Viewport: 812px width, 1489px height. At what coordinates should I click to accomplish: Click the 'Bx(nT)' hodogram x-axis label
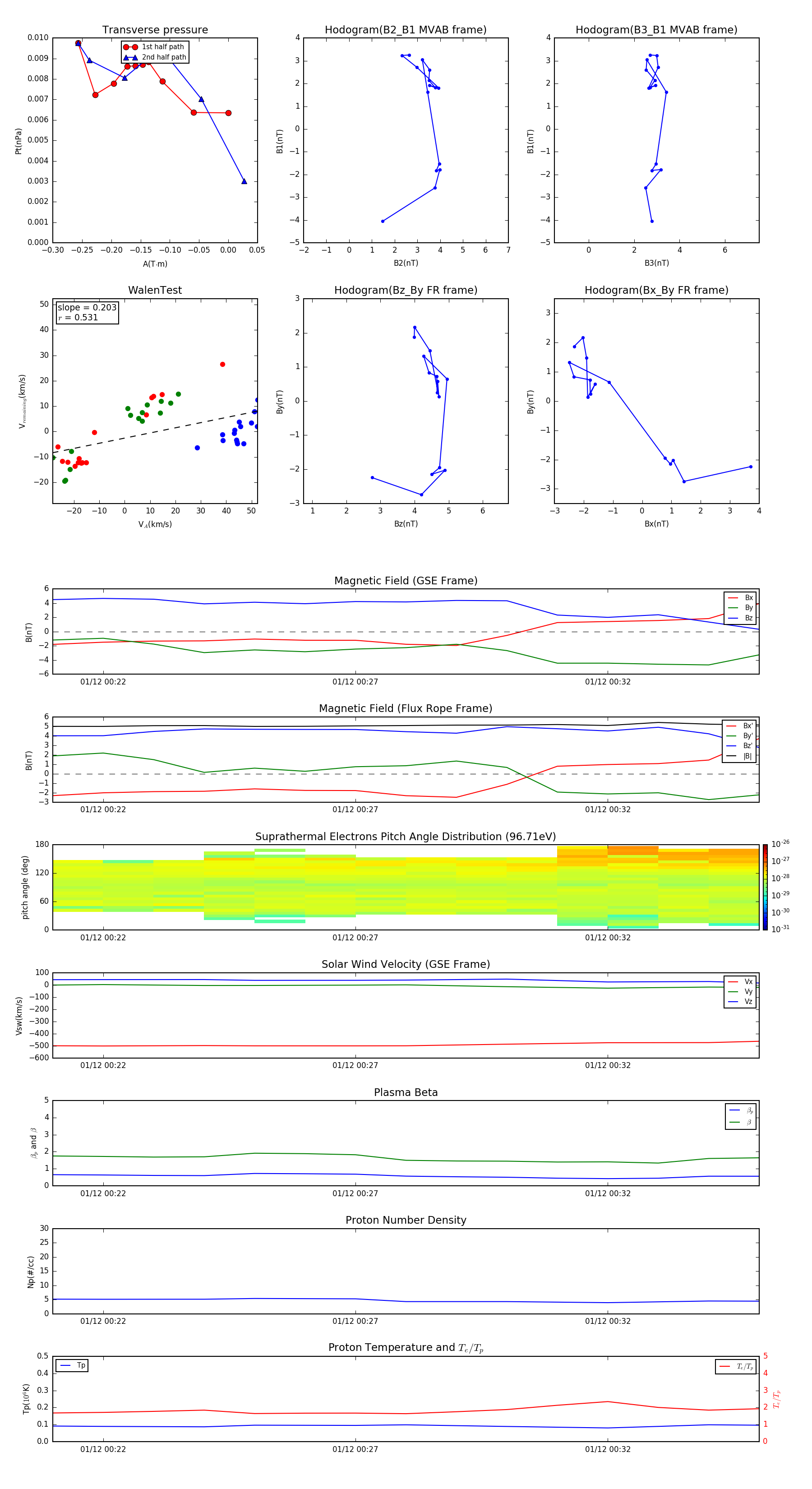point(656,524)
